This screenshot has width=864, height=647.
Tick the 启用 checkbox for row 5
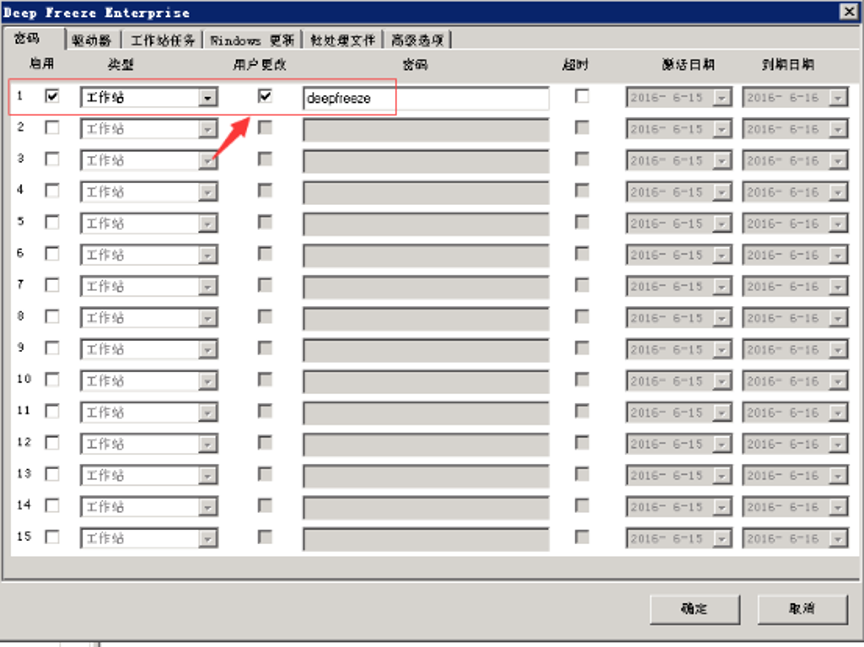tap(52, 222)
